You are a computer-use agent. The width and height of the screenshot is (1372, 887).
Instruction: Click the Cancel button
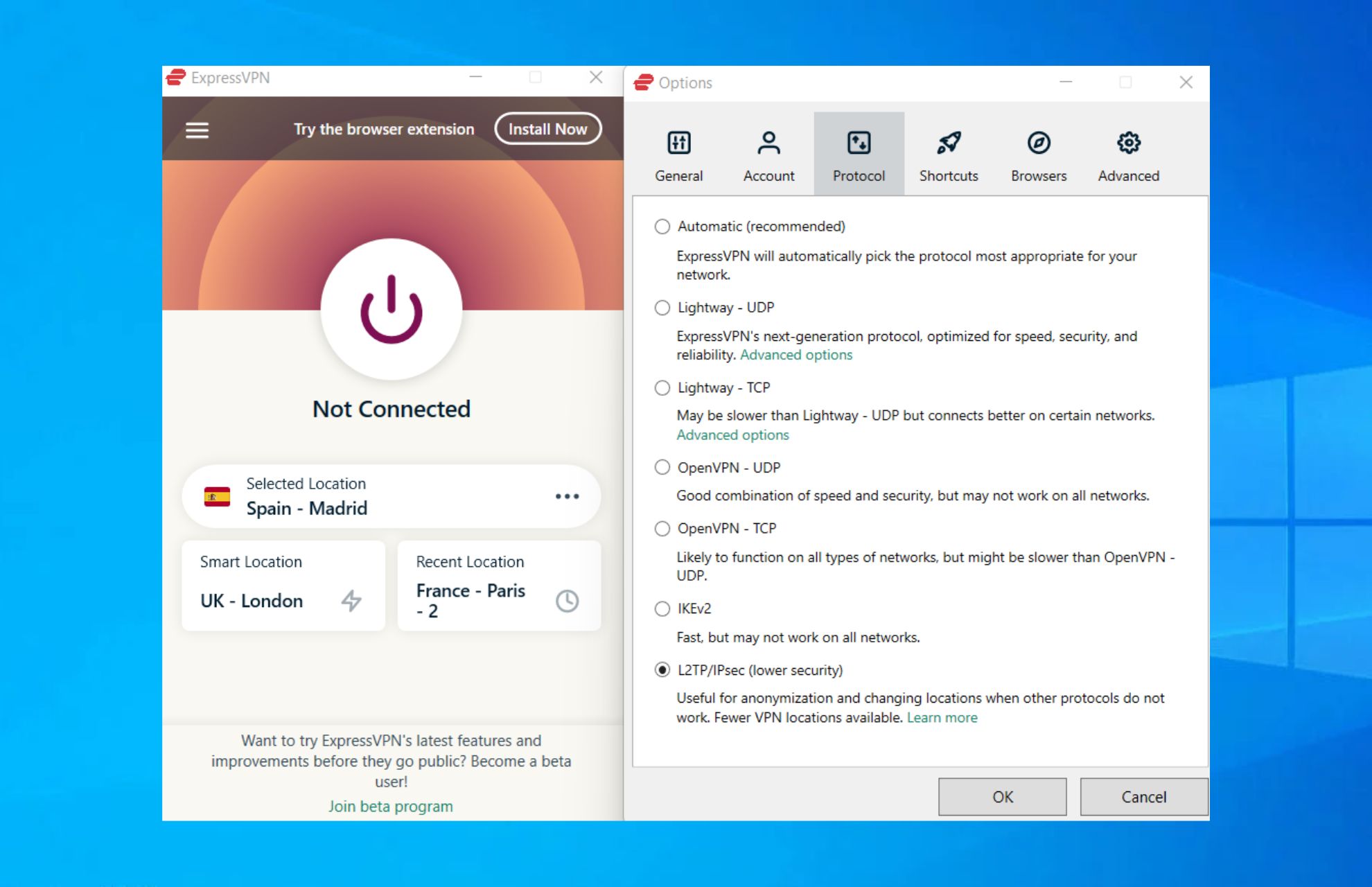[1144, 797]
